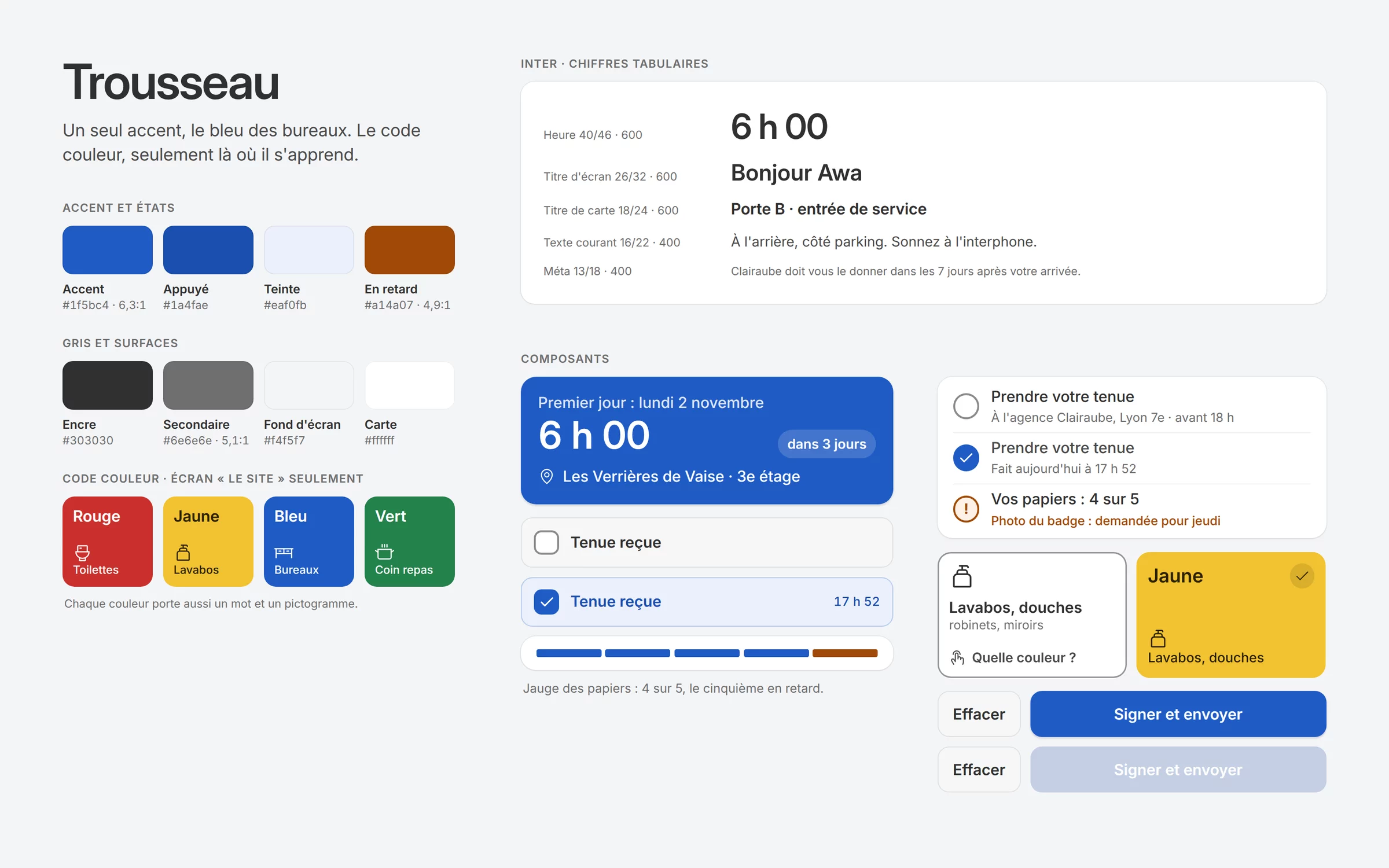Click the Fait aujourd'hui à 17 h 52 line

coord(1064,469)
